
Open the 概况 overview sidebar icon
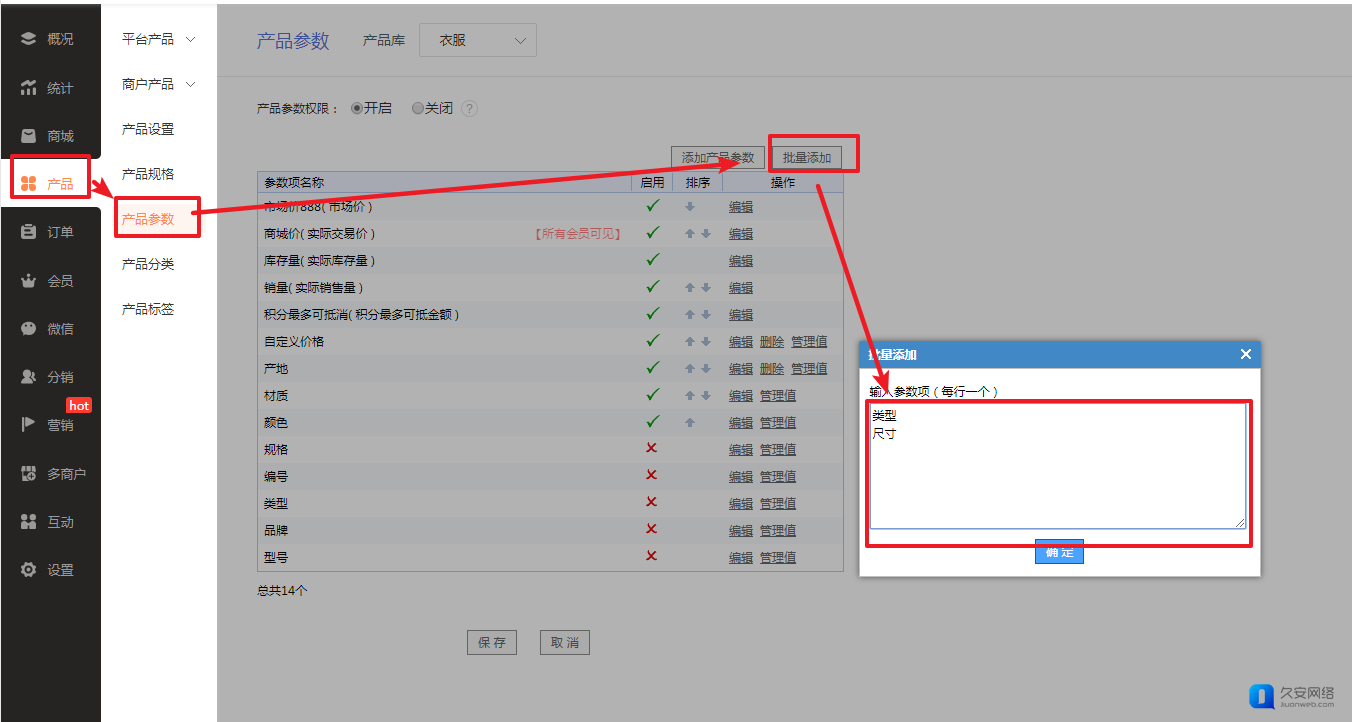(28, 39)
